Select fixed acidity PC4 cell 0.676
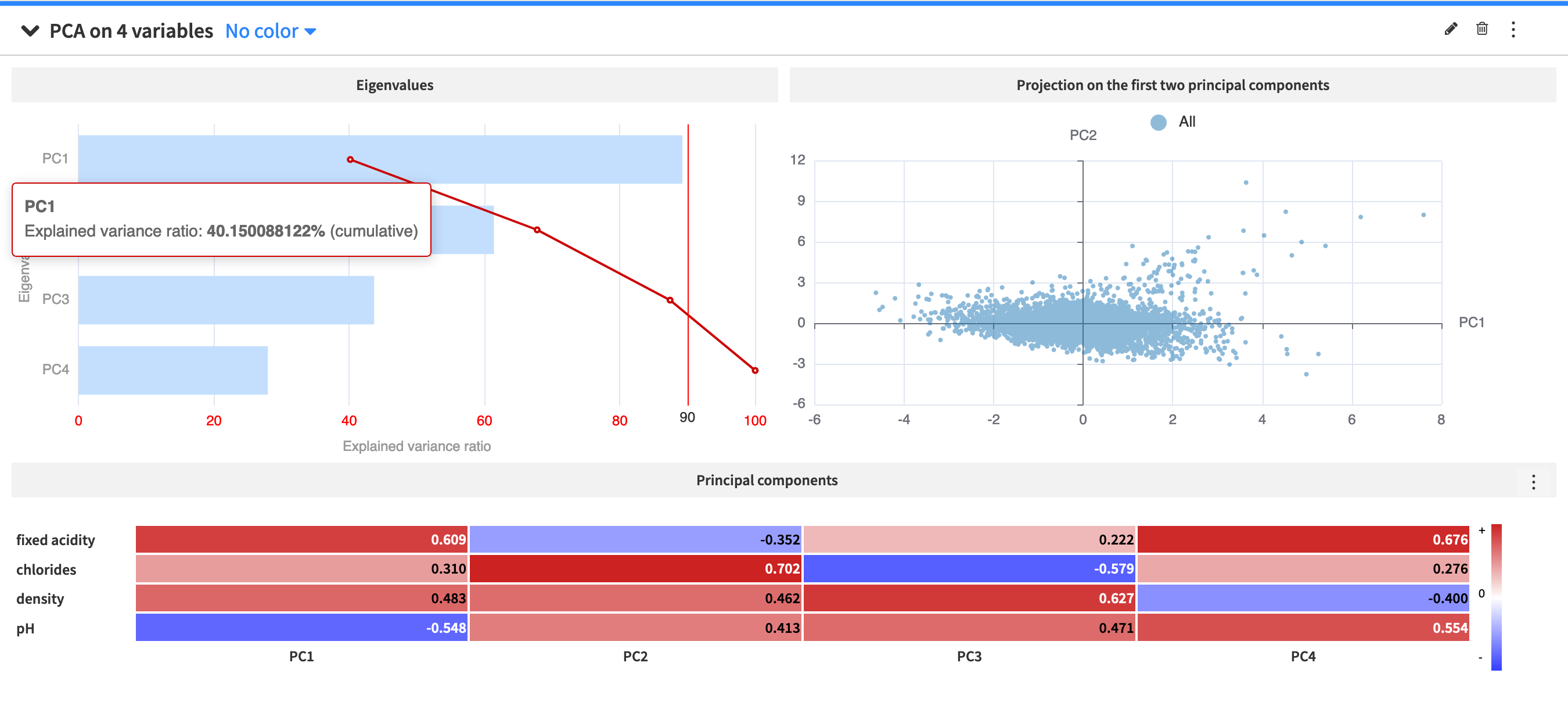1568x702 pixels. pos(1303,539)
